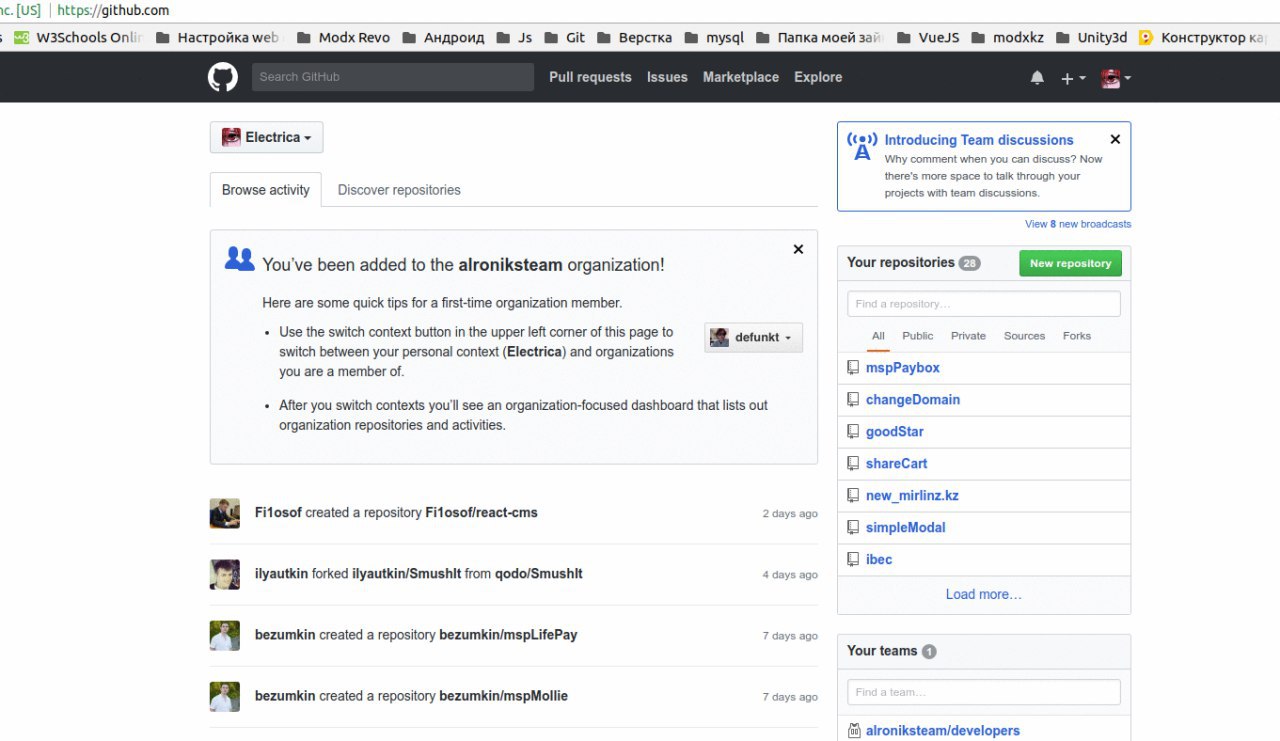Click the ibec repository book icon
The width and height of the screenshot is (1280, 741).
[x=853, y=560]
